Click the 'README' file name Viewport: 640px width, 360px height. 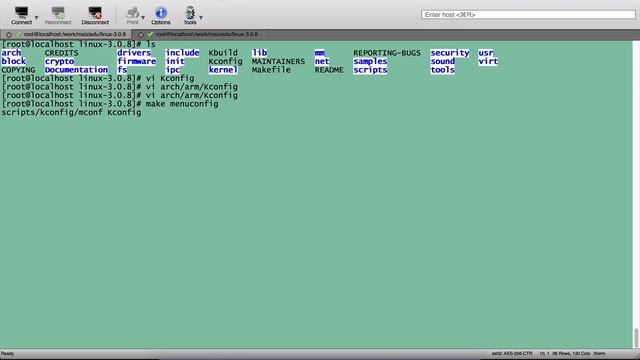coord(329,70)
